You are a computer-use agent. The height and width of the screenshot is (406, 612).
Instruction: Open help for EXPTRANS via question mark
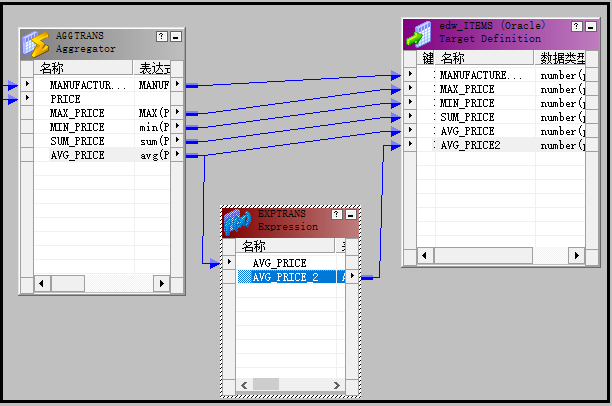point(337,214)
